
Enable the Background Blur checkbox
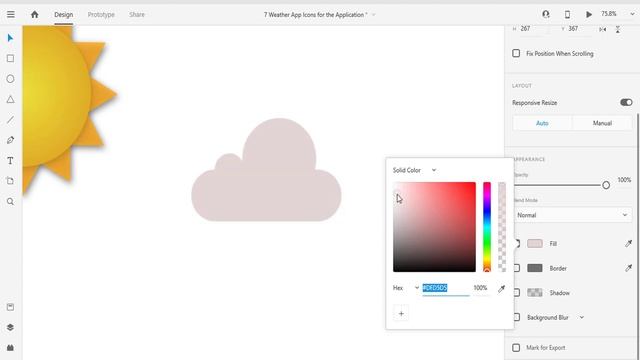517,317
